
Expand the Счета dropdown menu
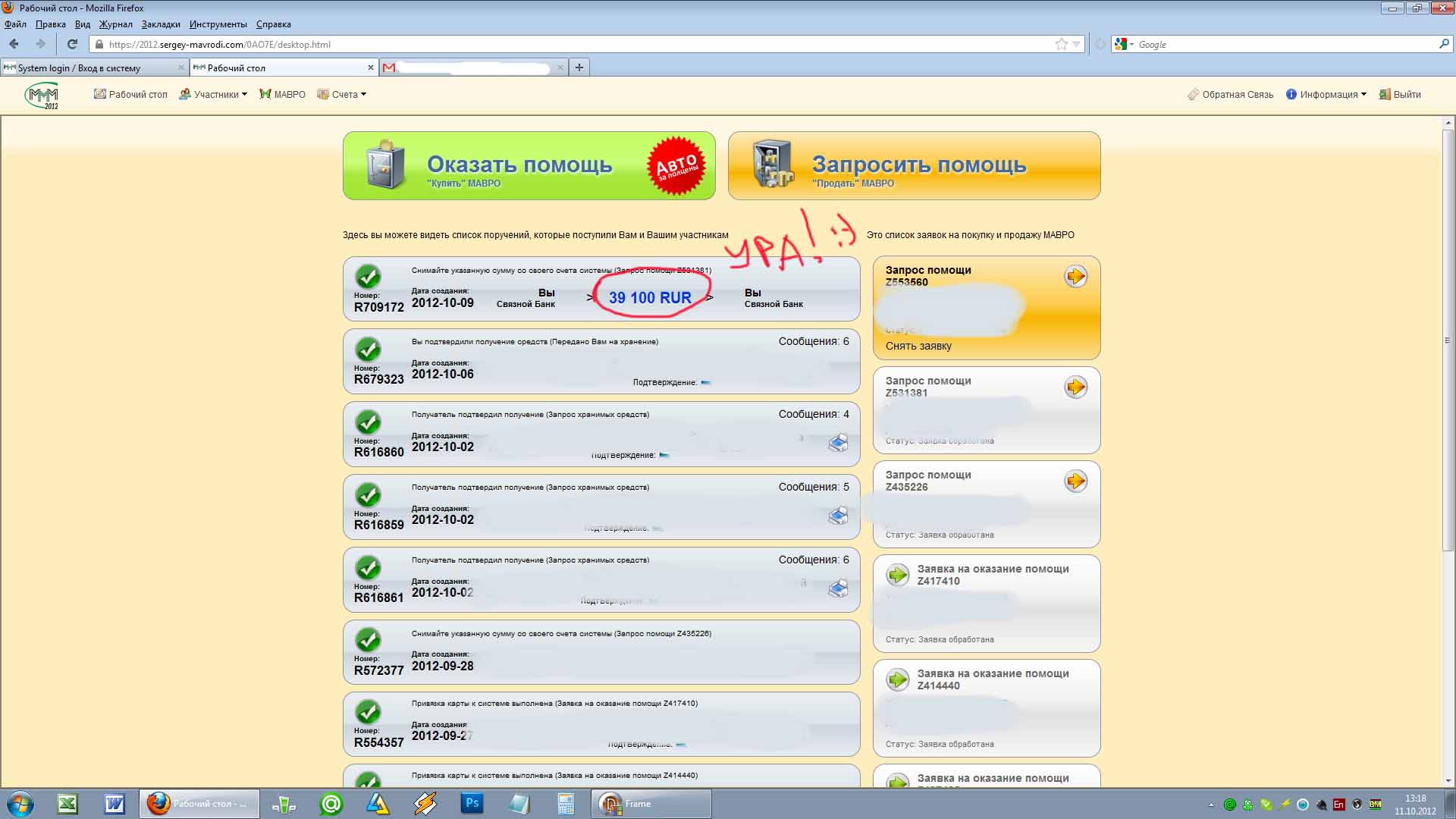(342, 95)
